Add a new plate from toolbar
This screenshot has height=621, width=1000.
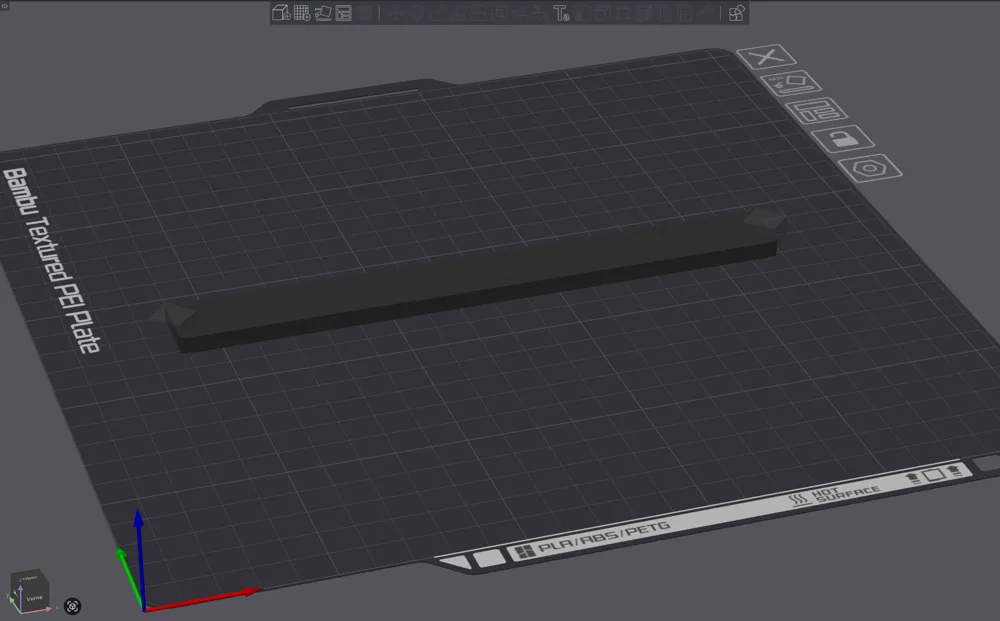pyautogui.click(x=302, y=13)
